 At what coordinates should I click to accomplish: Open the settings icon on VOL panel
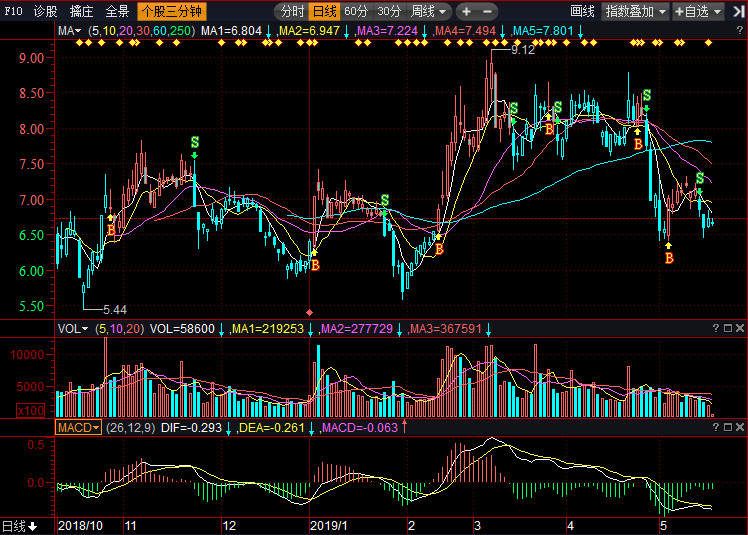click(x=727, y=328)
